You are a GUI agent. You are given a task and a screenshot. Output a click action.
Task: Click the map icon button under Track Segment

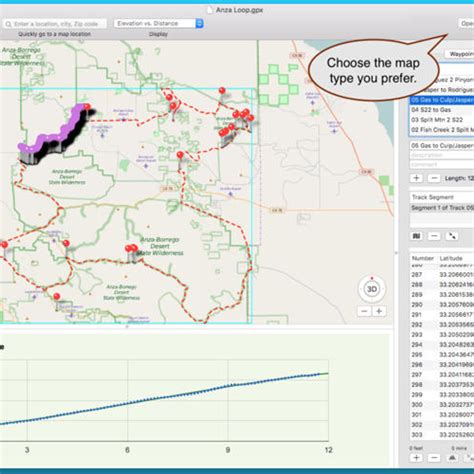[x=416, y=236]
